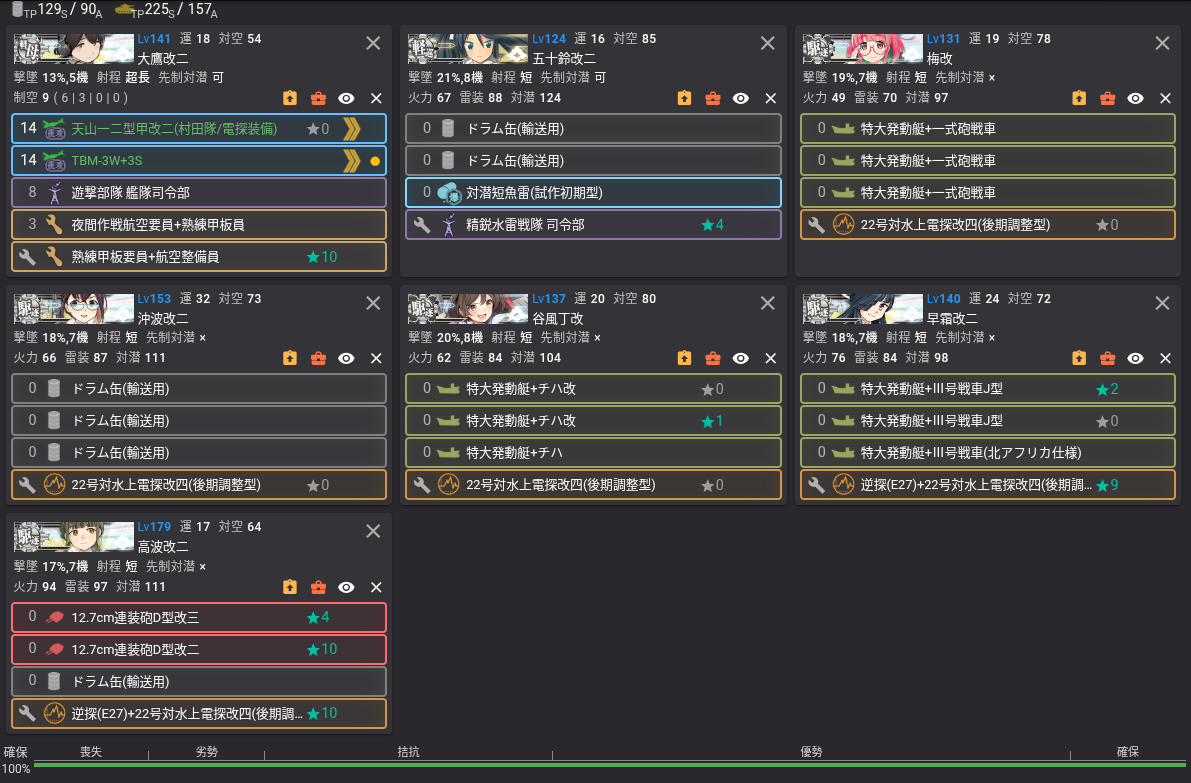Click wrench icon on 五十鈴改二 expansion slot
The width and height of the screenshot is (1191, 783).
coord(422,225)
